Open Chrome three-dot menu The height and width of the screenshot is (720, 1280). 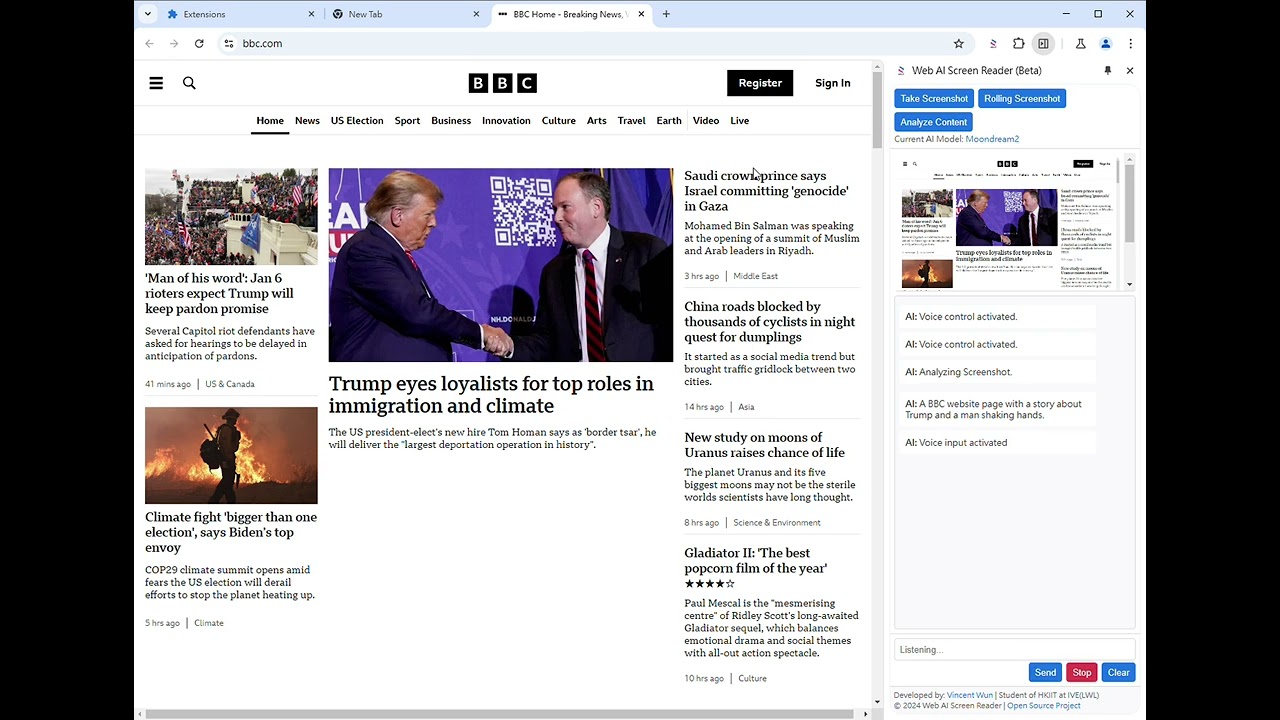tap(1130, 43)
